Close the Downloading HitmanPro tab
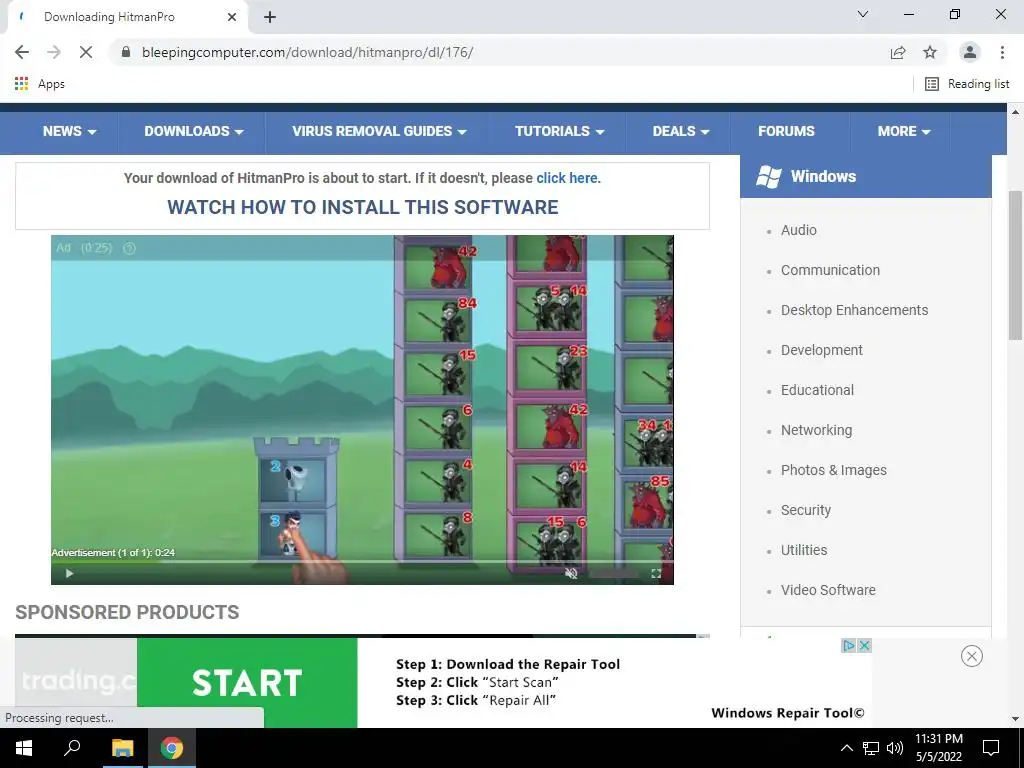Screen dimensions: 1024x768 pyautogui.click(x=232, y=17)
